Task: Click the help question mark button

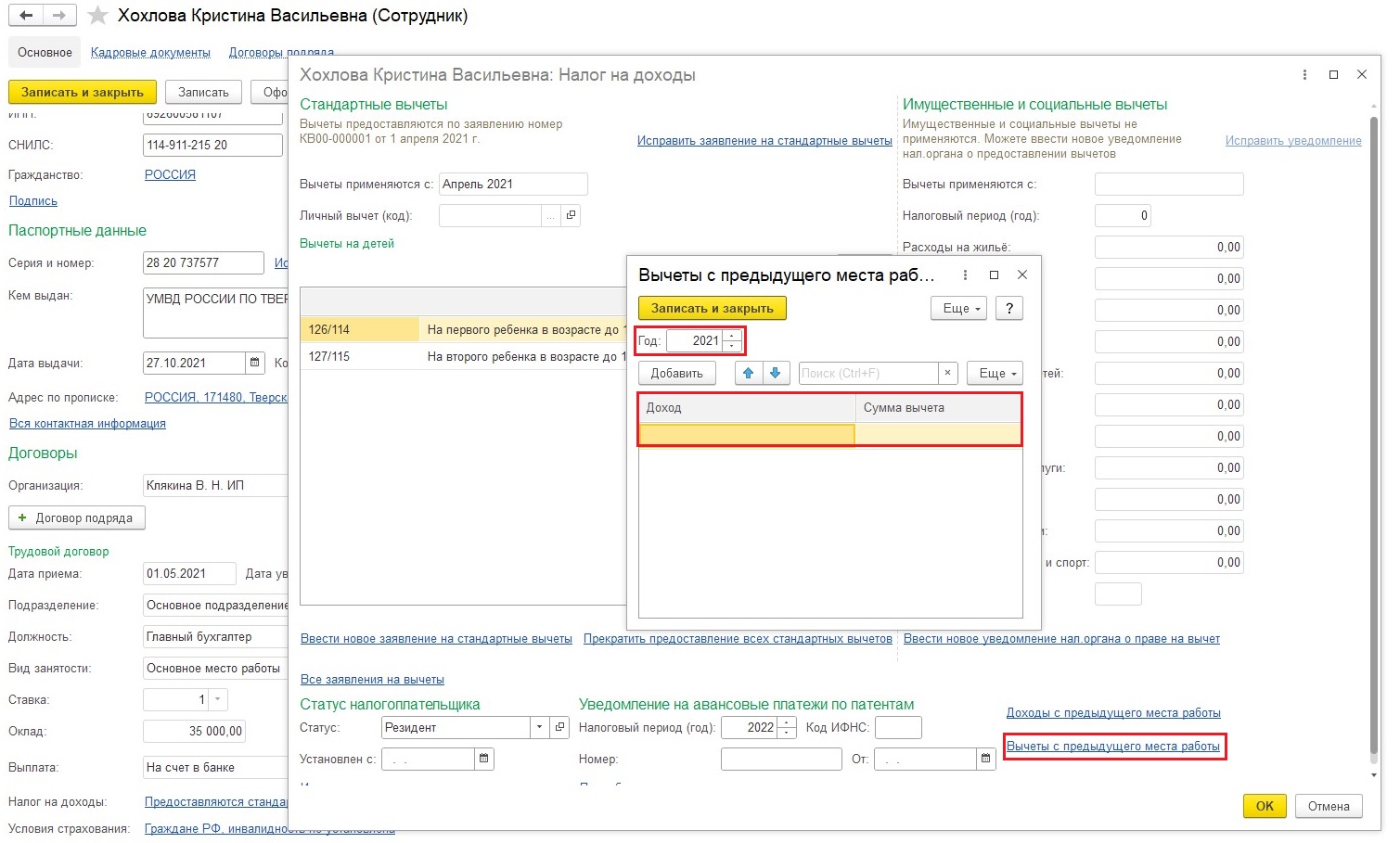Action: point(1009,308)
